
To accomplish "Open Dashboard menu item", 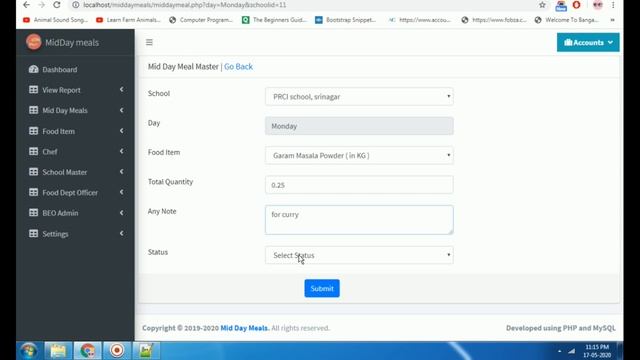I will pos(75,69).
